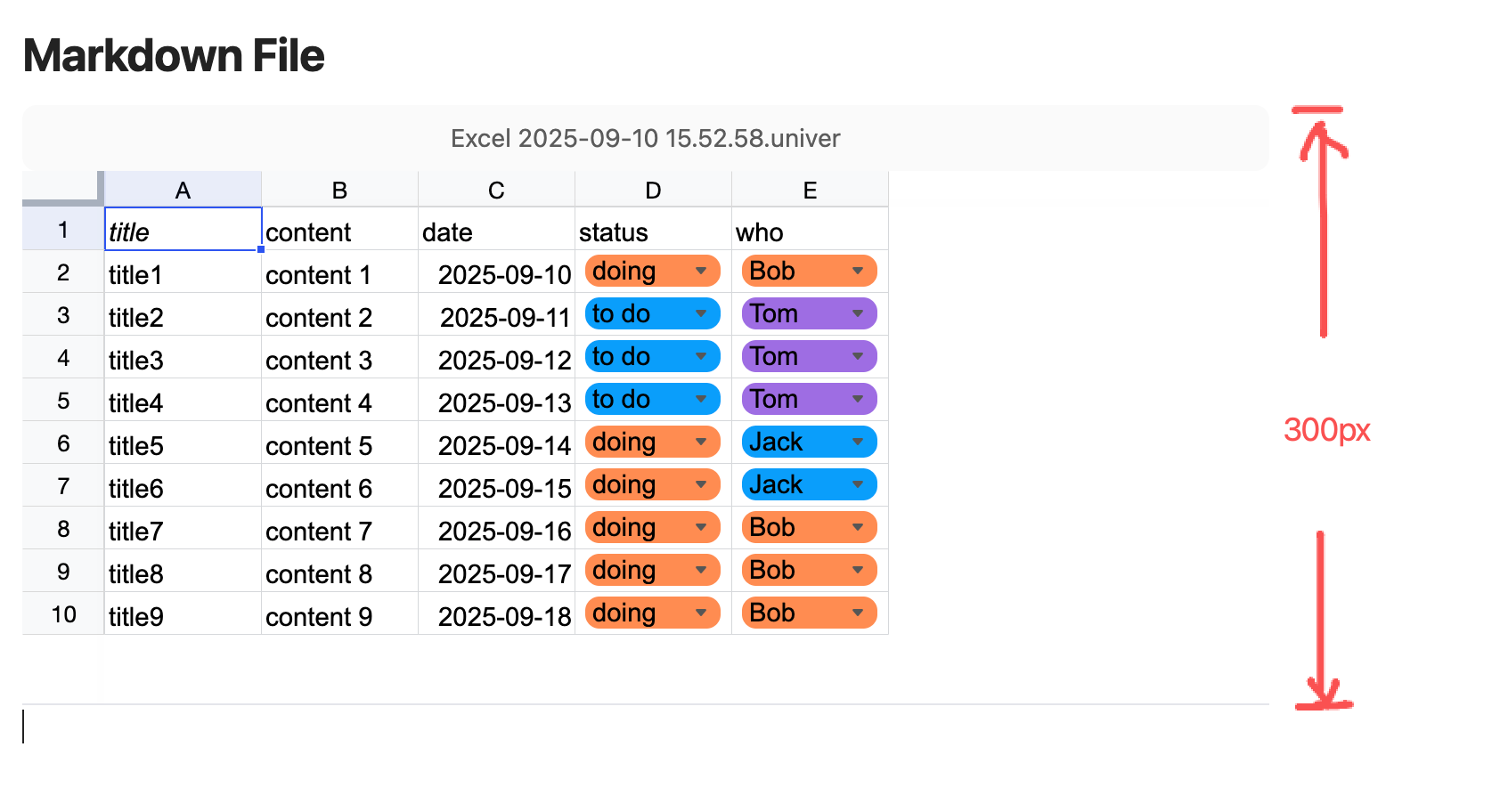The width and height of the screenshot is (1500, 812).
Task: Open the Bob dropdown arrow in row 2
Action: point(858,272)
